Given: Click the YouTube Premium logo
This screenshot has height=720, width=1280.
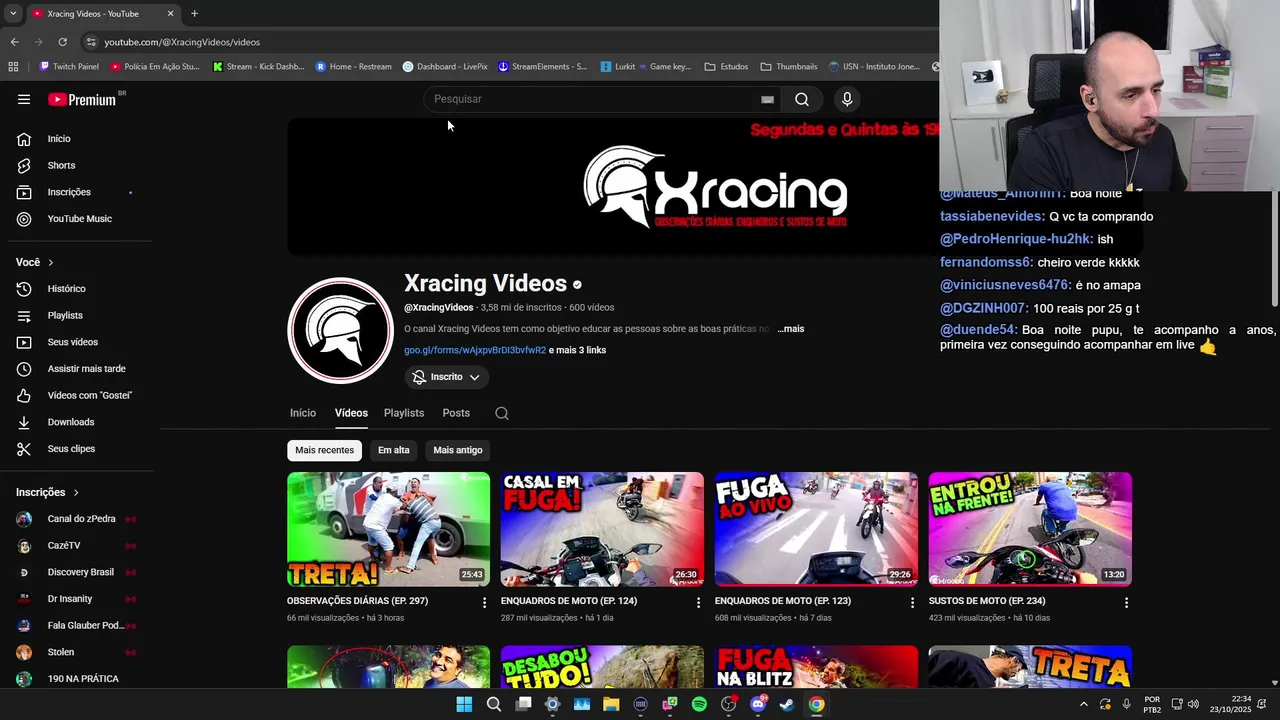Looking at the screenshot, I should point(83,99).
